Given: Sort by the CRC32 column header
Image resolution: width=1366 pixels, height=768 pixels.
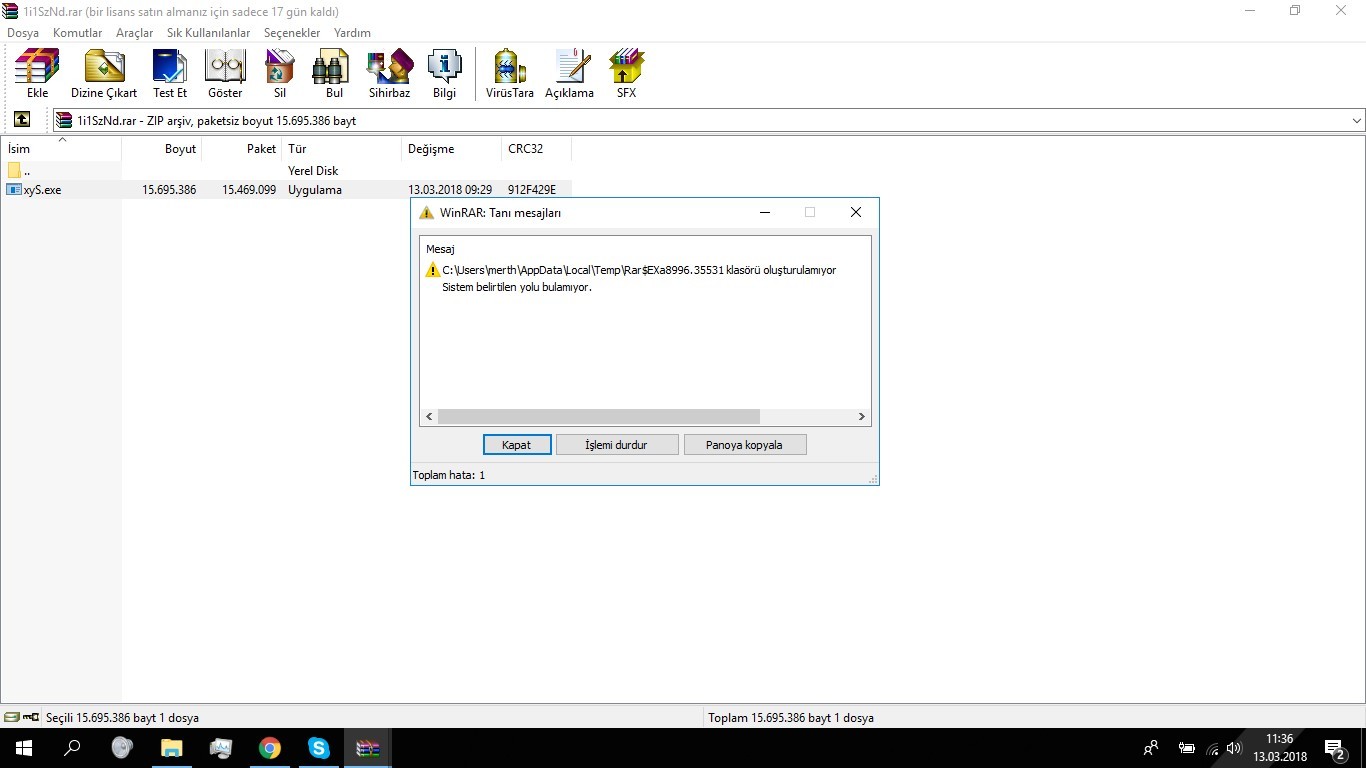Looking at the screenshot, I should [x=537, y=149].
